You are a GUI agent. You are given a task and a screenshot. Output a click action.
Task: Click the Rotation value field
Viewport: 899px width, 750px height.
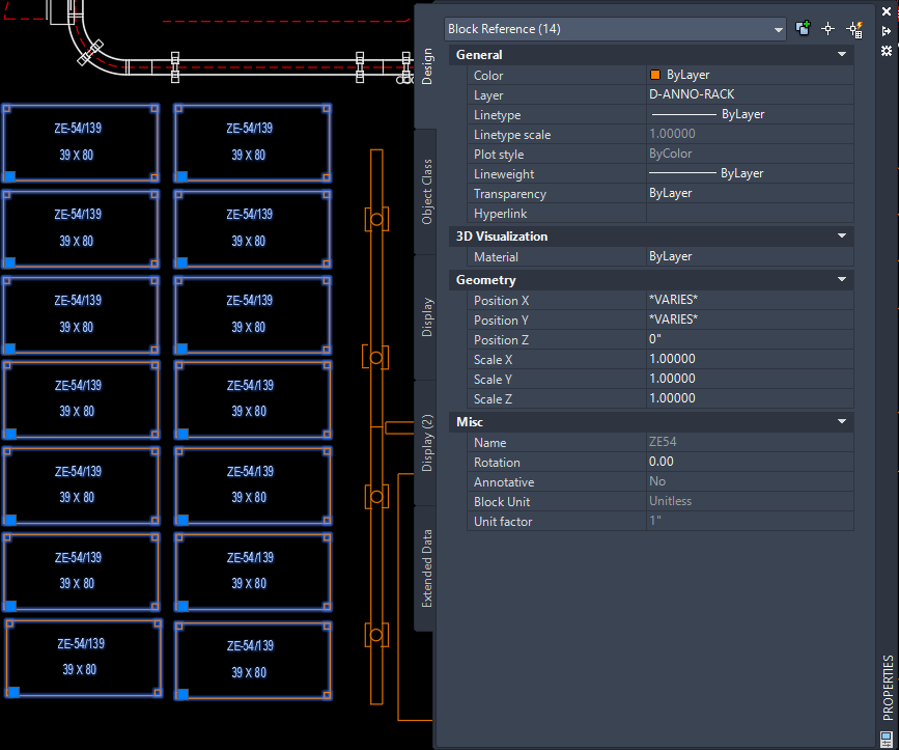[x=748, y=462]
